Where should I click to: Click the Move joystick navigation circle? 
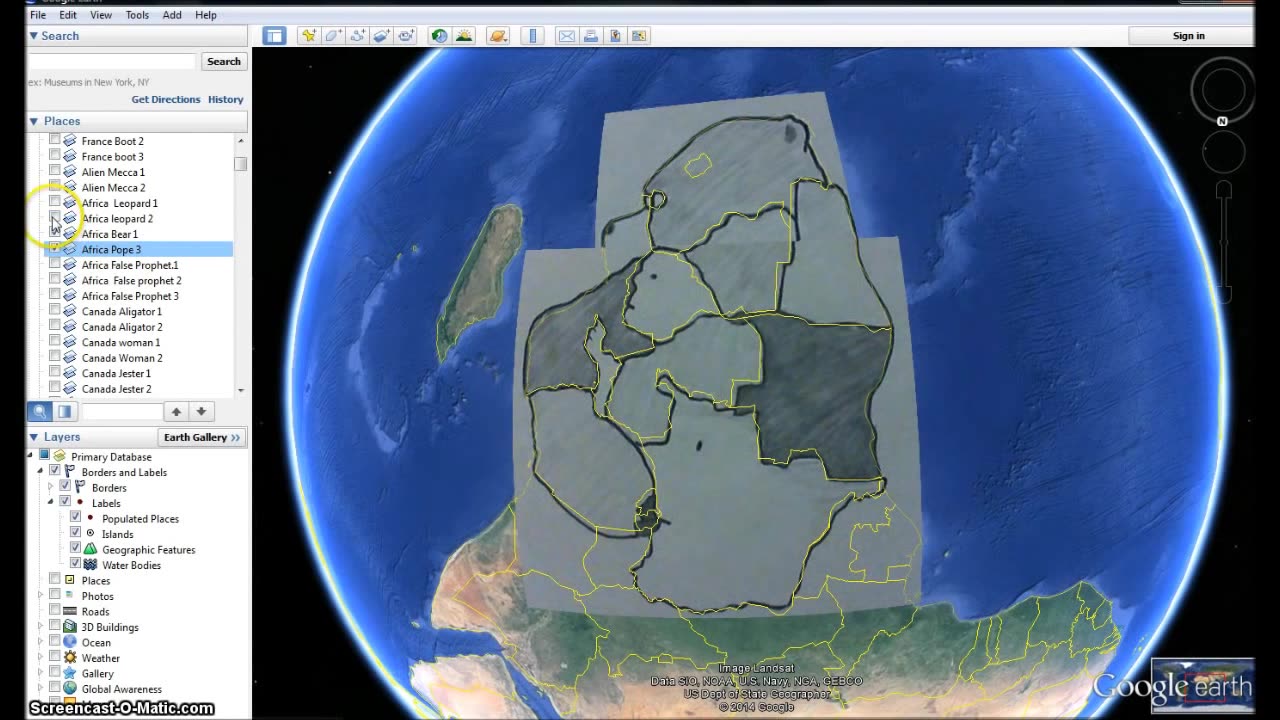(x=1222, y=152)
